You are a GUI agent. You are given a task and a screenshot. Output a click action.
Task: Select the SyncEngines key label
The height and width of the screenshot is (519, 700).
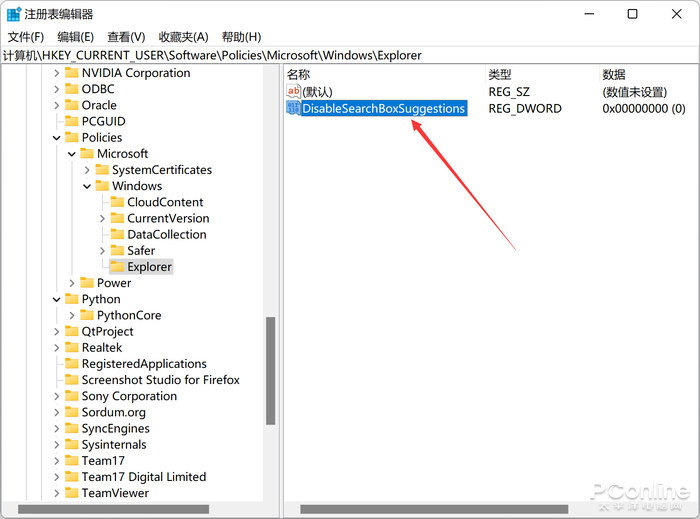click(116, 428)
